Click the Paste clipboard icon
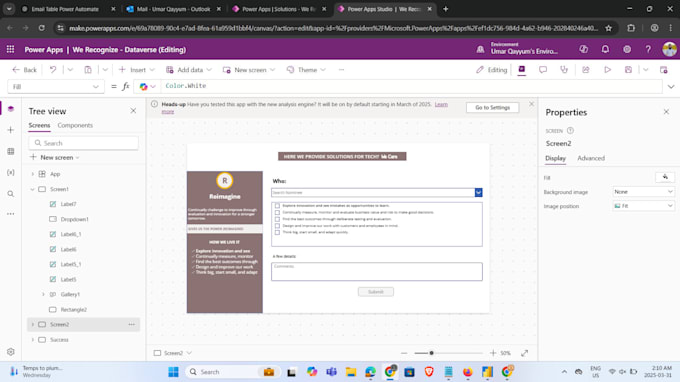Image resolution: width=680 pixels, height=382 pixels. [88, 69]
